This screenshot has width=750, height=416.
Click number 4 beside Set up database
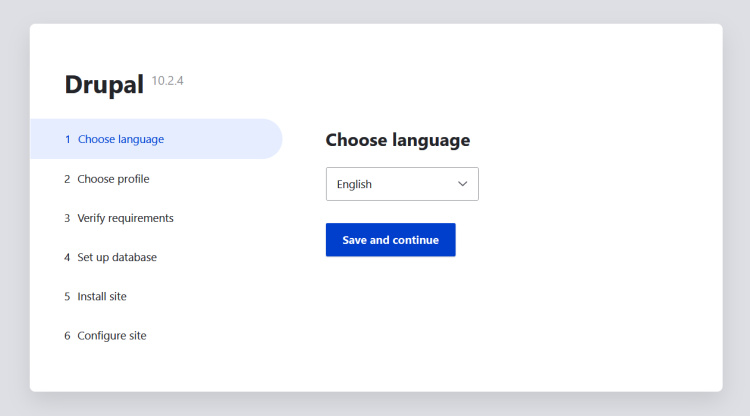(68, 257)
